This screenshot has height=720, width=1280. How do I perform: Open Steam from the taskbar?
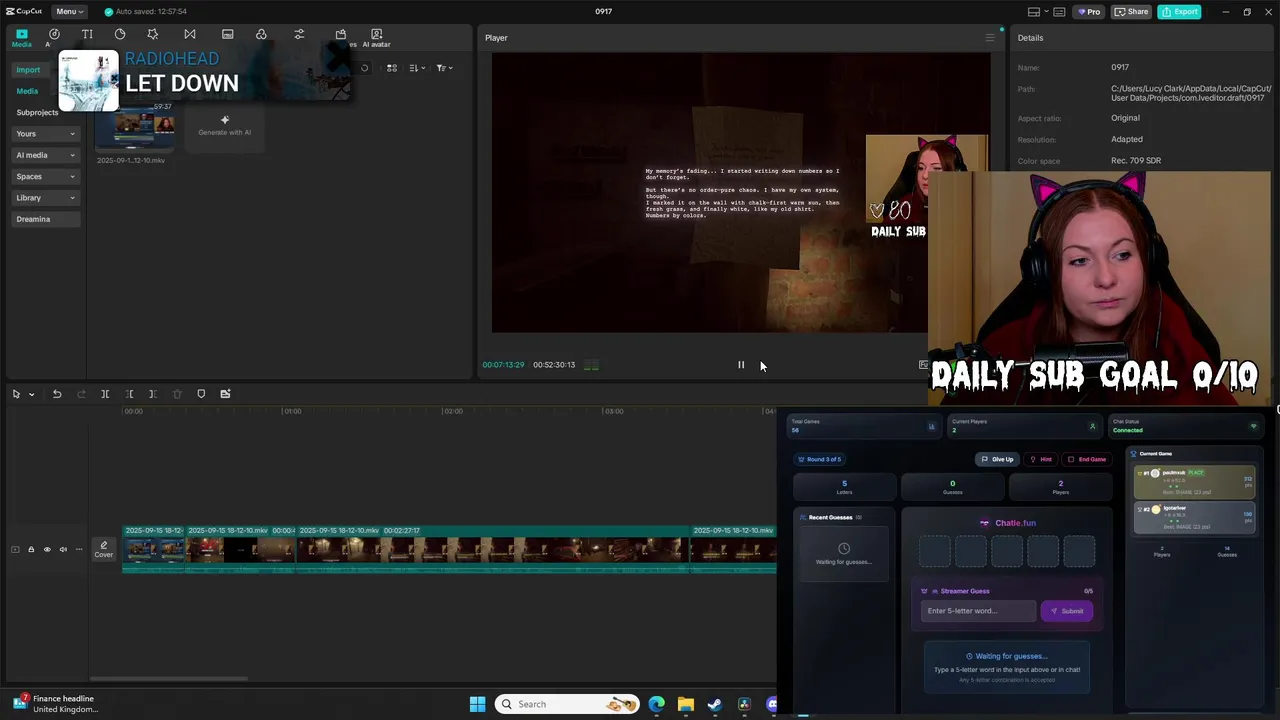pyautogui.click(x=714, y=704)
